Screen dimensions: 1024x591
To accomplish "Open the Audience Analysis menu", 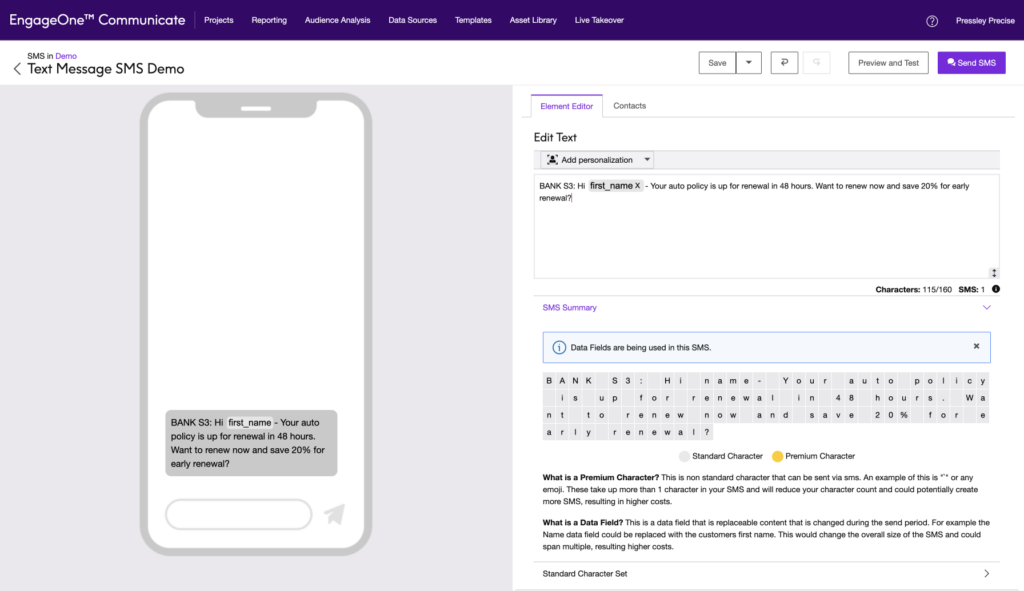I will 337,20.
